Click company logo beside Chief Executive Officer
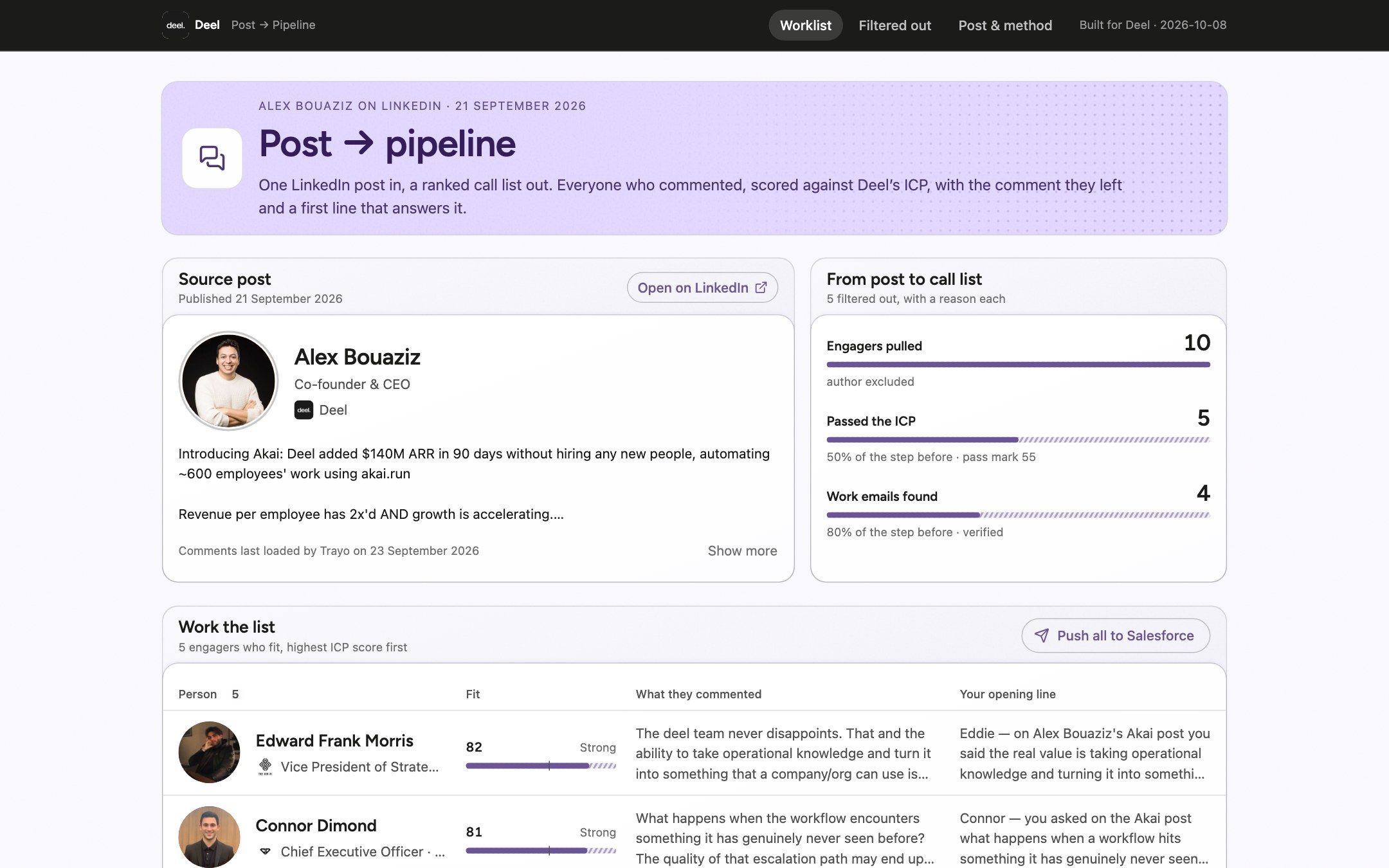 265,851
